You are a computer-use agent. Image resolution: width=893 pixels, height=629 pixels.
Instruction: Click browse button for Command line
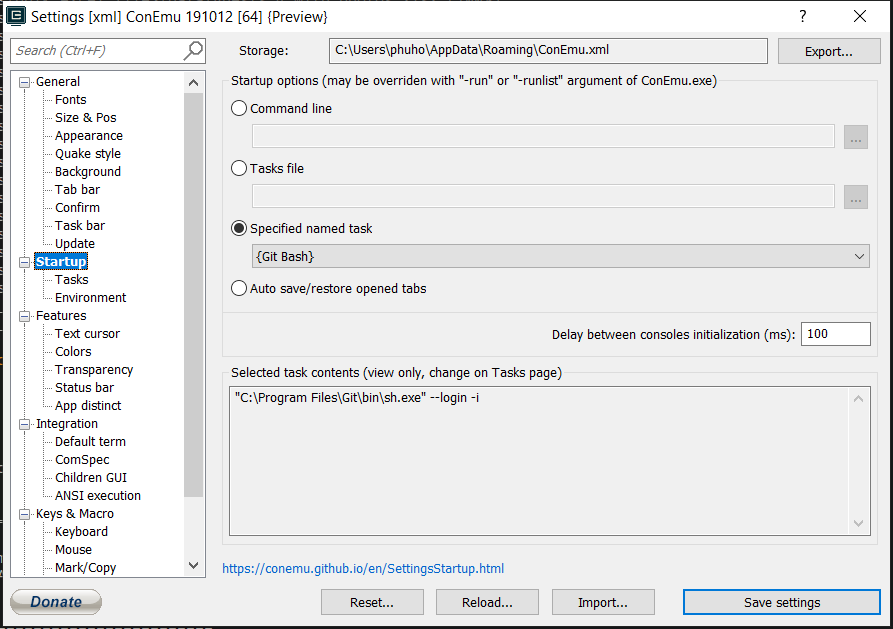pos(855,137)
